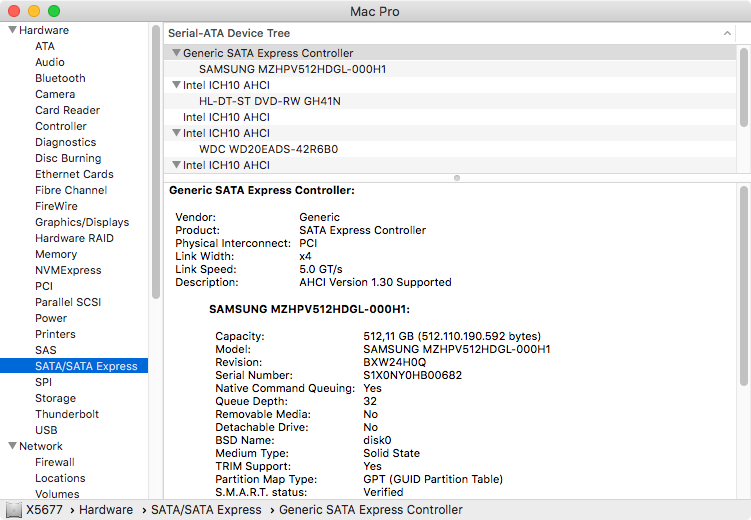The height and width of the screenshot is (520, 751).
Task: Select USB in the sidebar
Action: 46,430
